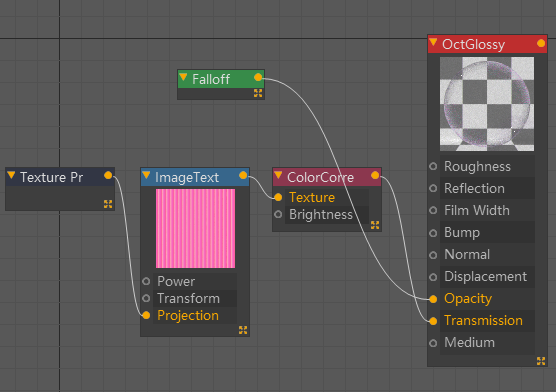Click the pink striped ImageText preview
Screen dimensions: 556x392
pos(195,228)
